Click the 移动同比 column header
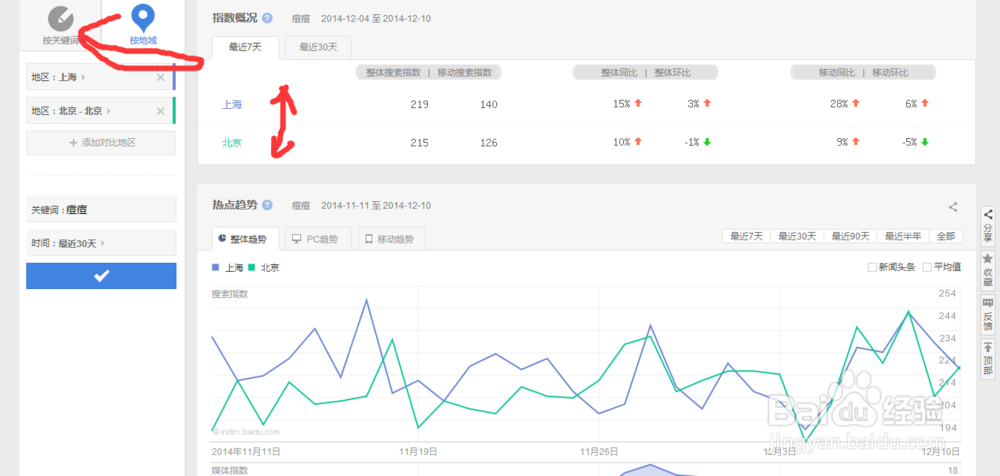The height and width of the screenshot is (476, 1000). [x=837, y=72]
